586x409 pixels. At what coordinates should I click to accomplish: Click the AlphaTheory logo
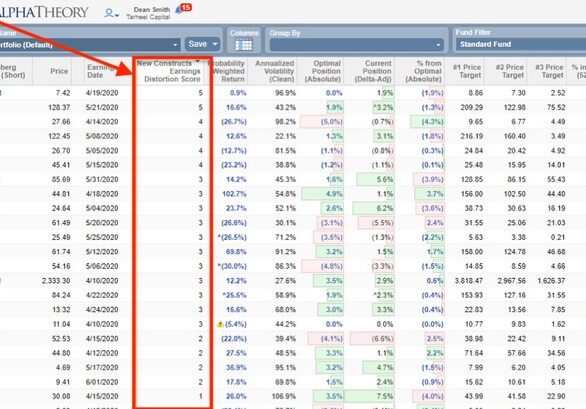[x=44, y=12]
